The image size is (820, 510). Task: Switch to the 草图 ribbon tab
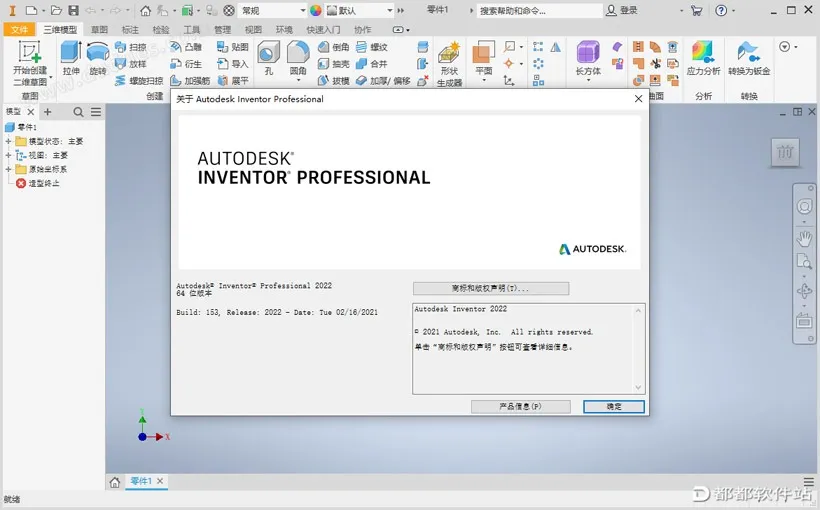[x=99, y=30]
